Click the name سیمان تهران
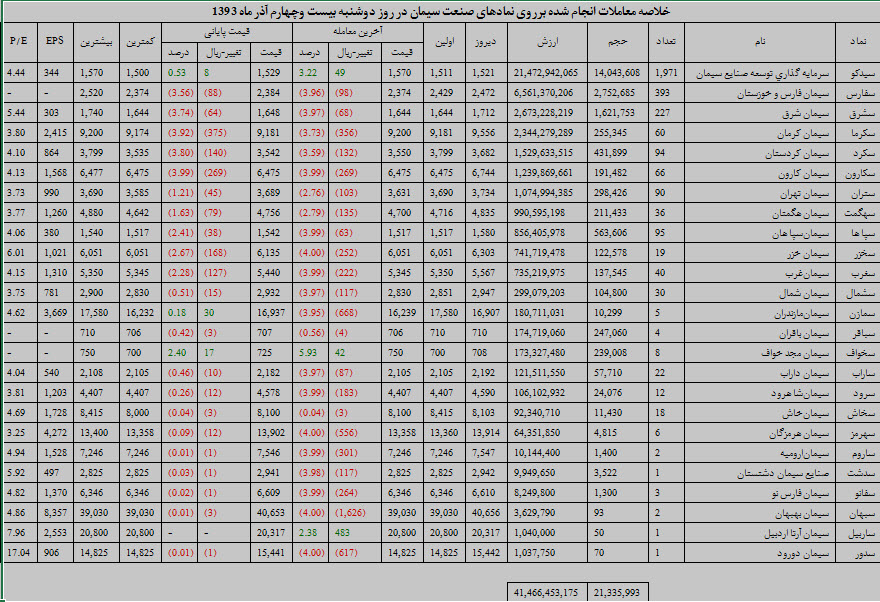Viewport: 880px width, 602px height. 804,194
